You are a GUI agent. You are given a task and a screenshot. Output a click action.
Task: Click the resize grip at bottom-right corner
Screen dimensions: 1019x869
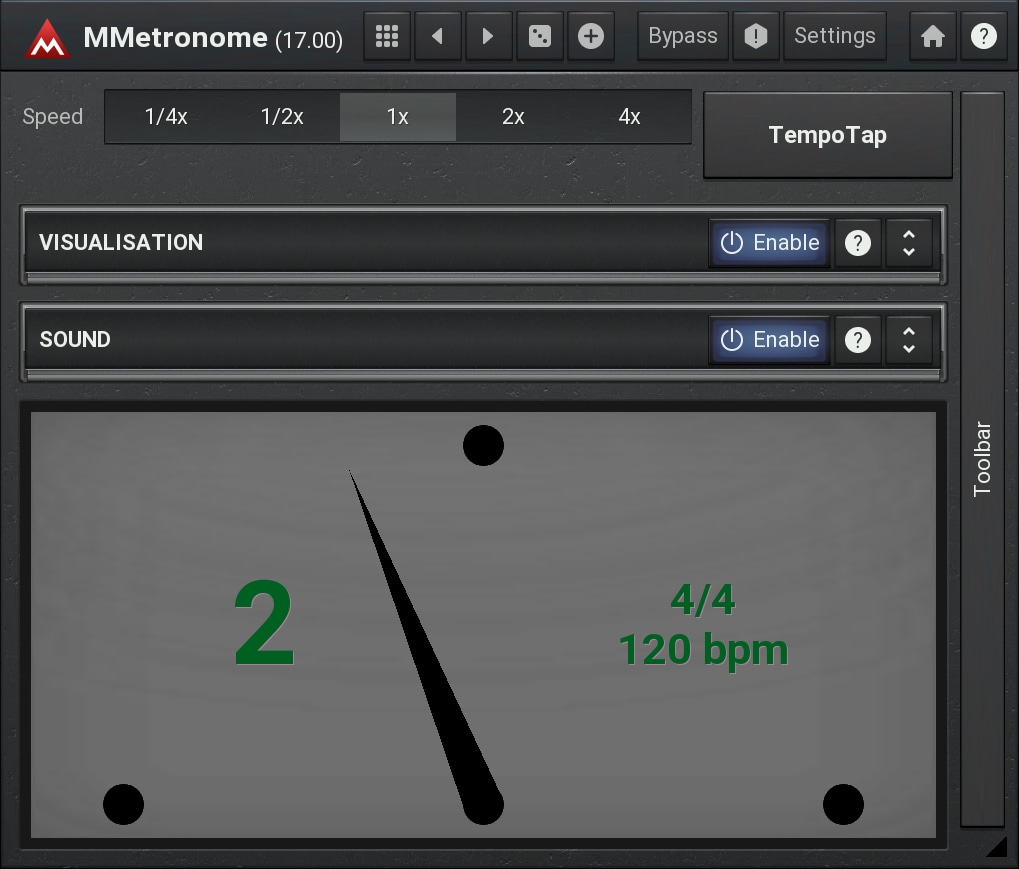(997, 848)
